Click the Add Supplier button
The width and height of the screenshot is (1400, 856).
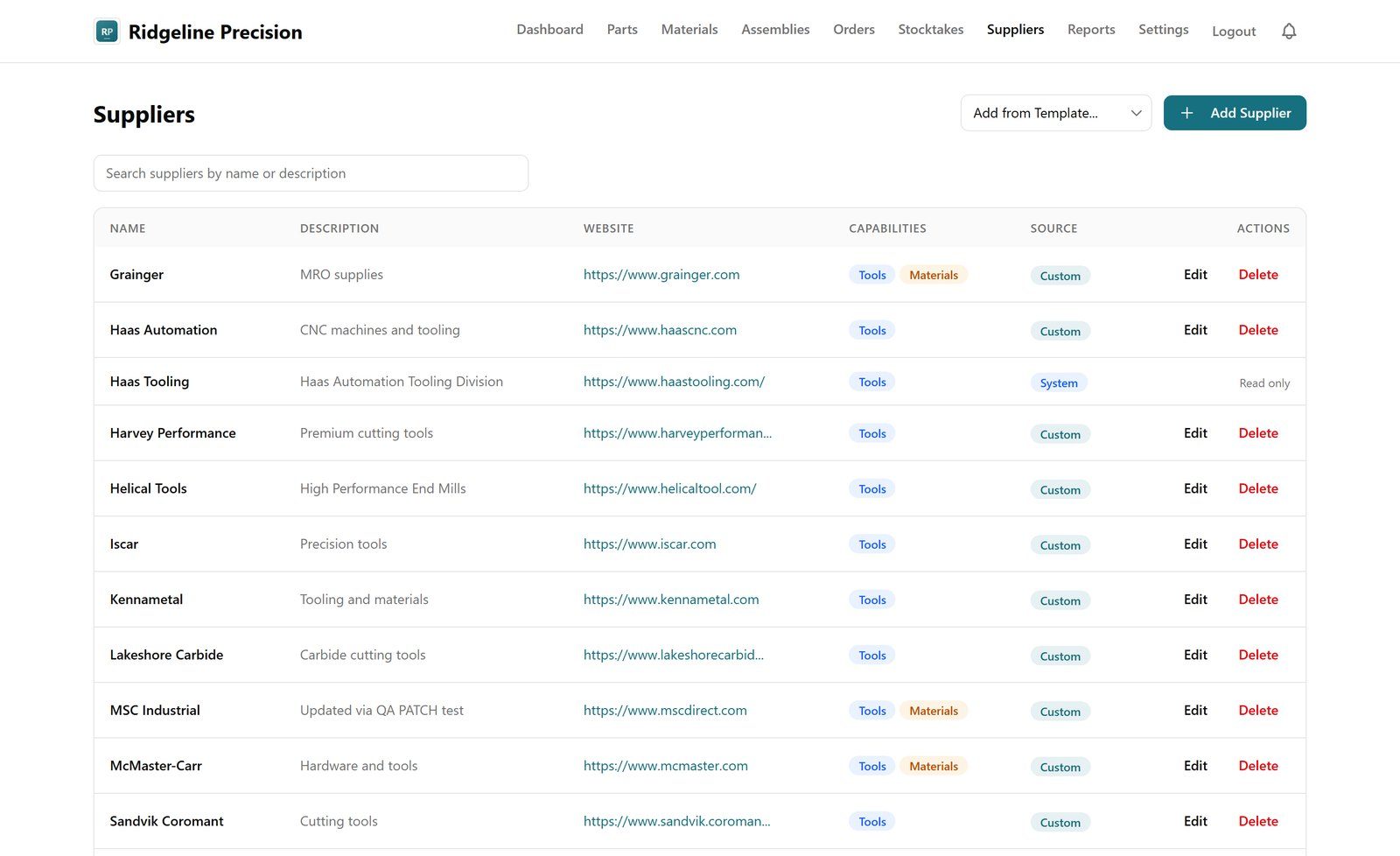pos(1235,113)
